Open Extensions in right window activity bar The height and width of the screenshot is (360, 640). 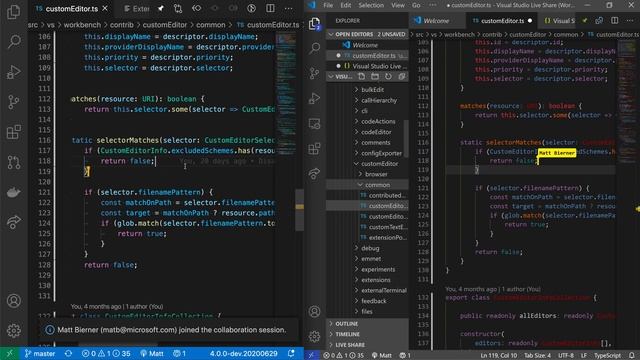click(x=314, y=149)
